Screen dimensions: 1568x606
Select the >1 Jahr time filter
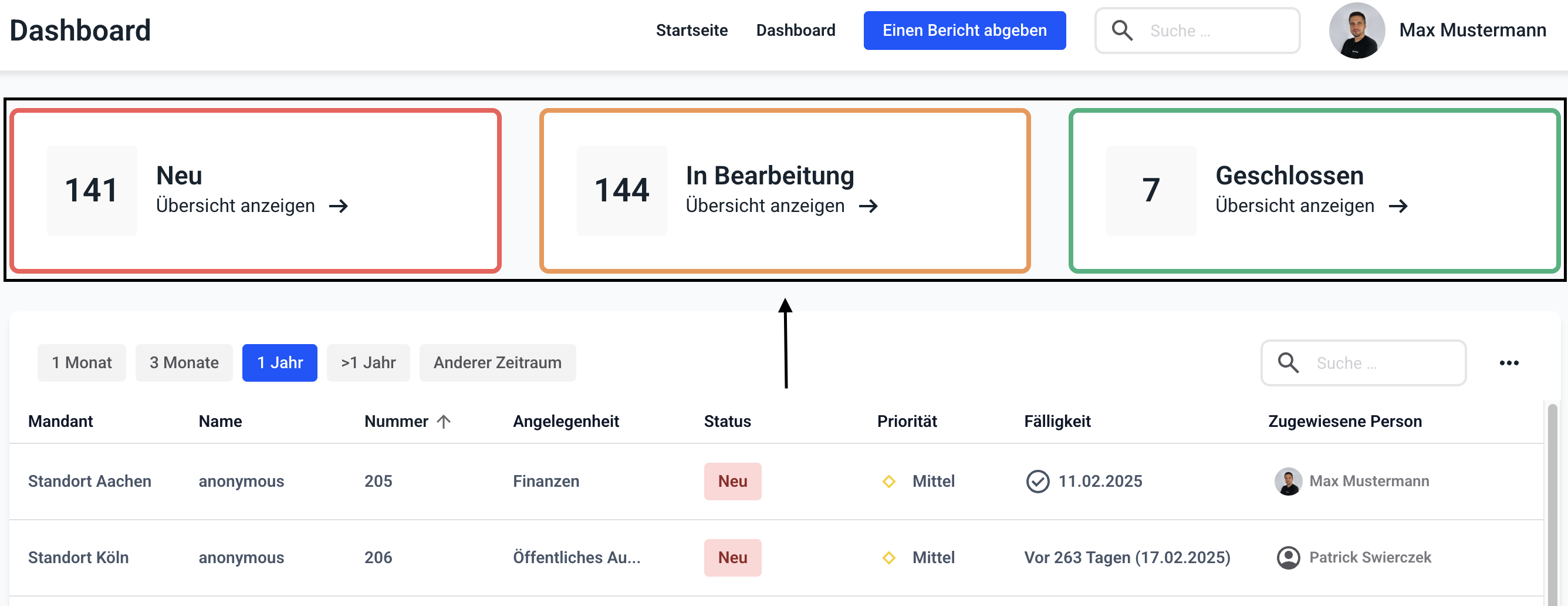click(369, 363)
